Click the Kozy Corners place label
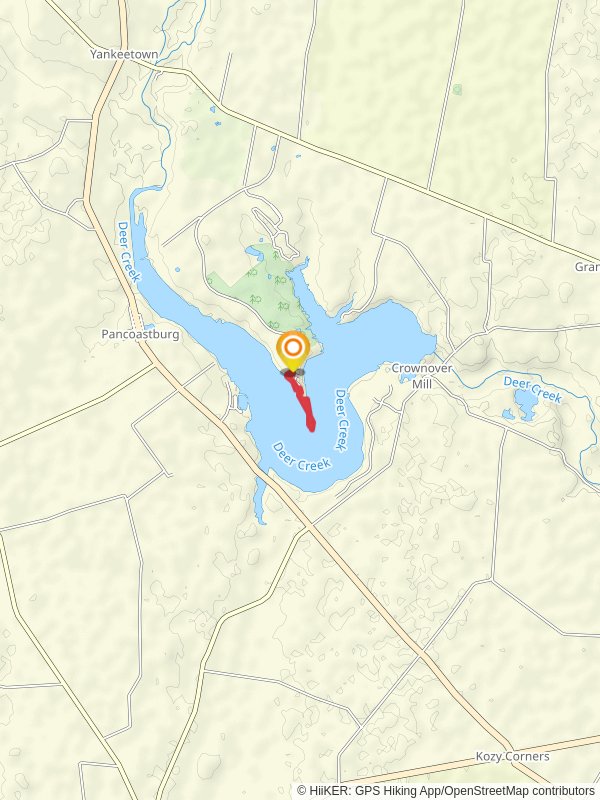This screenshot has height=800, width=600. [x=512, y=756]
